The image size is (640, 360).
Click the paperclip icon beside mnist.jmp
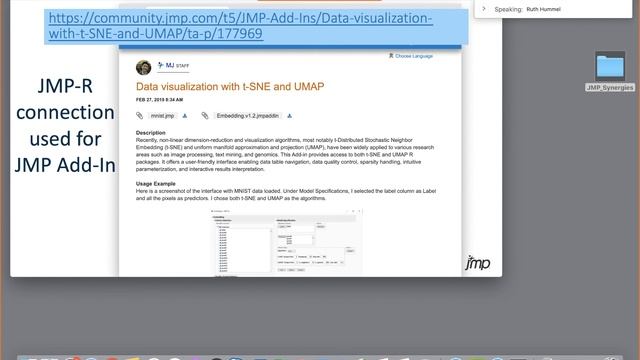tap(140, 116)
